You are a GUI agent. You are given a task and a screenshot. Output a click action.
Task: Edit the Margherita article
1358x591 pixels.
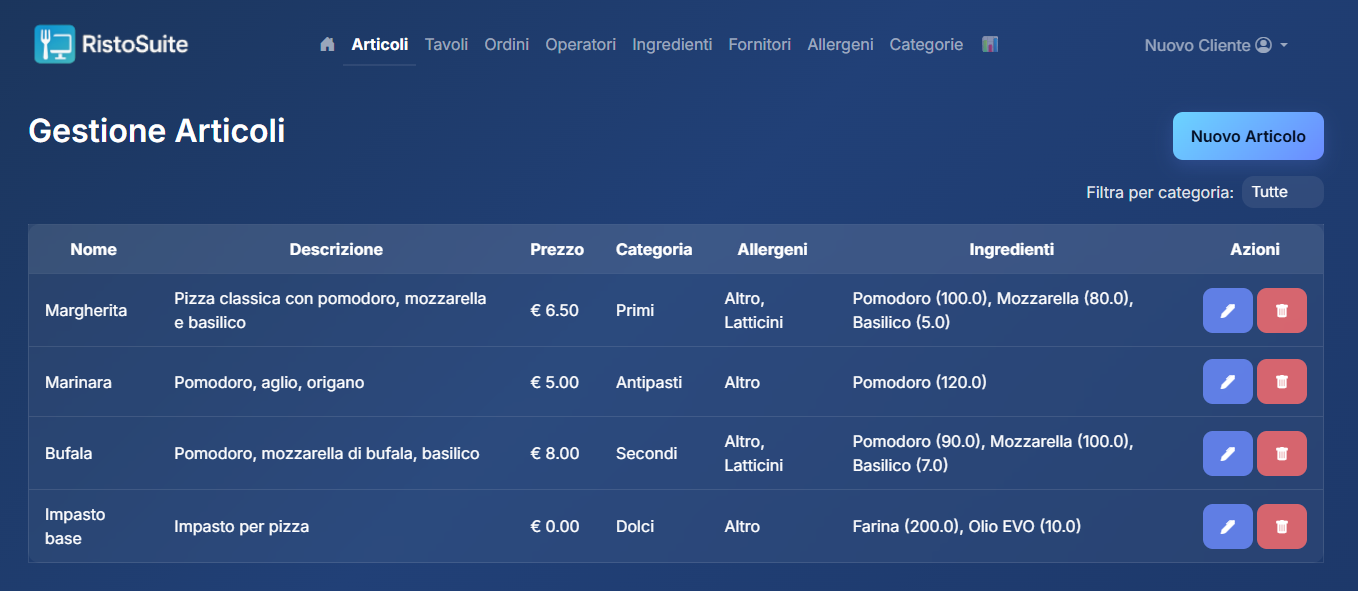pyautogui.click(x=1227, y=310)
